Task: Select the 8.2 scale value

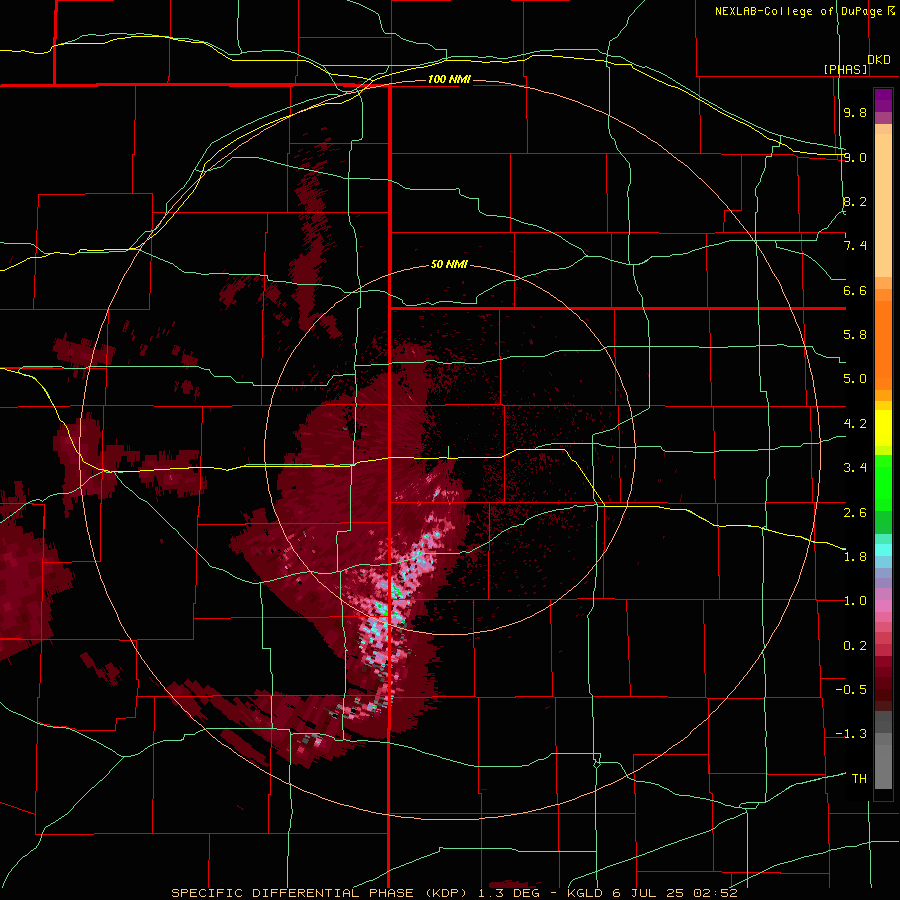Action: point(855,201)
